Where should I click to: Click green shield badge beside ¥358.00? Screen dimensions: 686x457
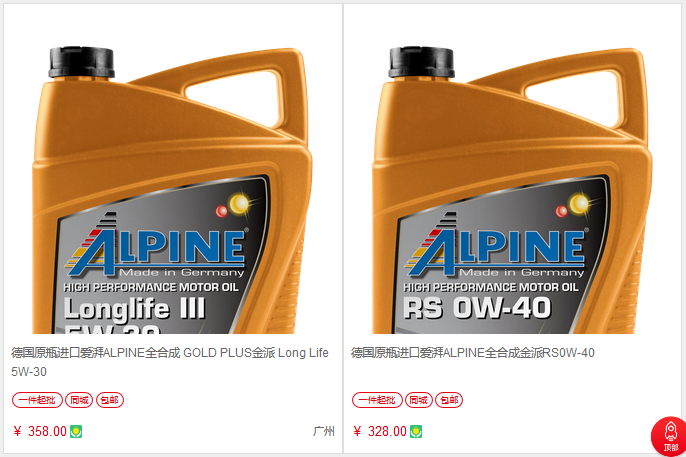(x=76, y=432)
